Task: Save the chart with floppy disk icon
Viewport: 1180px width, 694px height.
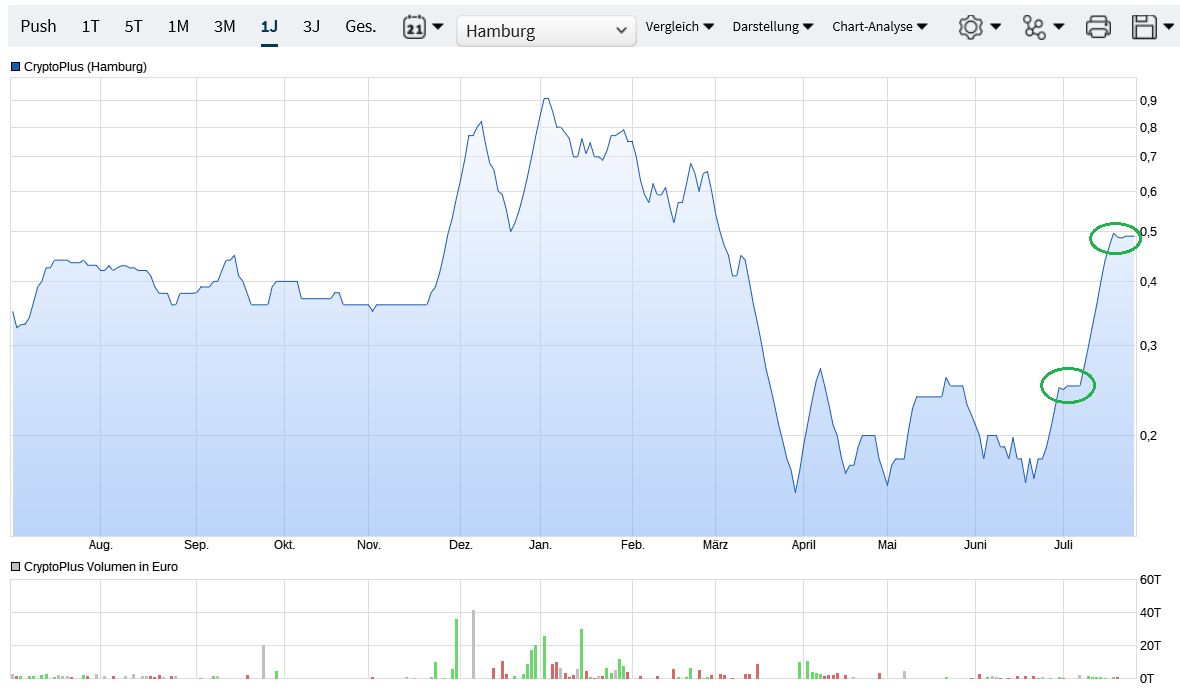Action: [1144, 27]
